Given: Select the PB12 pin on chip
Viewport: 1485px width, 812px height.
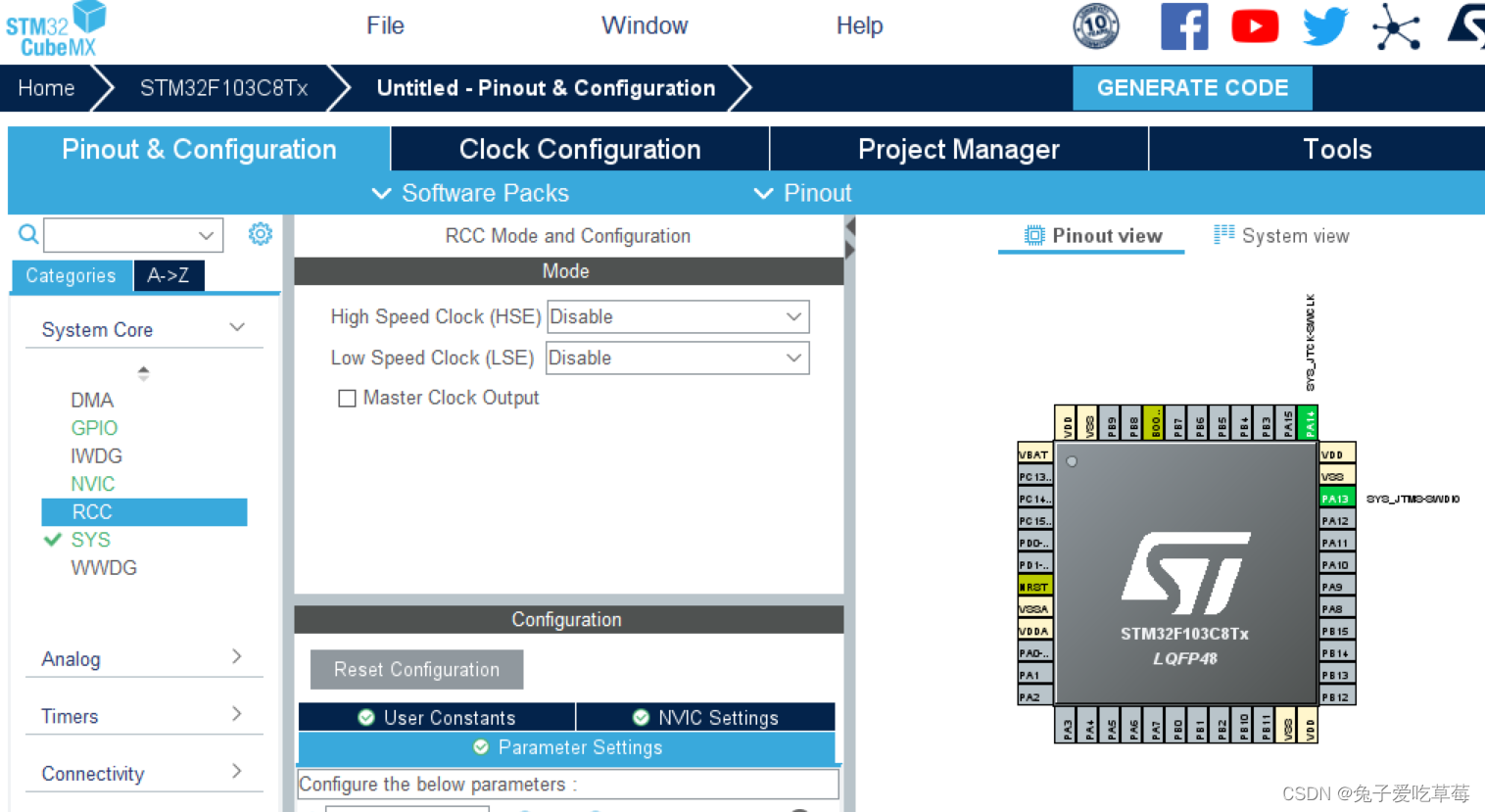Looking at the screenshot, I should click(1337, 696).
